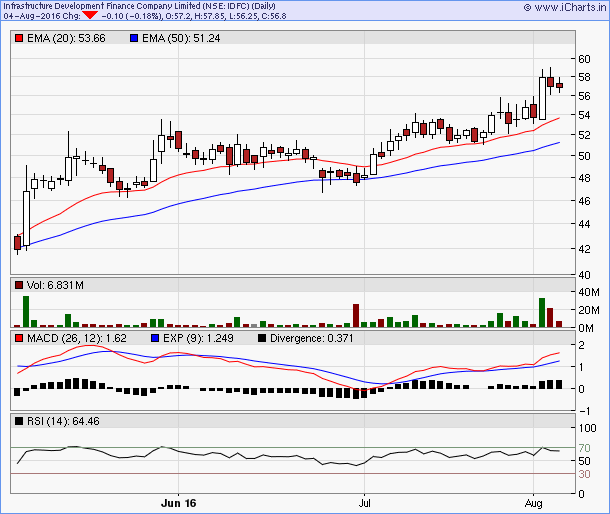
Task: Click the 'EMA (50): 51.24' label
Action: (181, 38)
